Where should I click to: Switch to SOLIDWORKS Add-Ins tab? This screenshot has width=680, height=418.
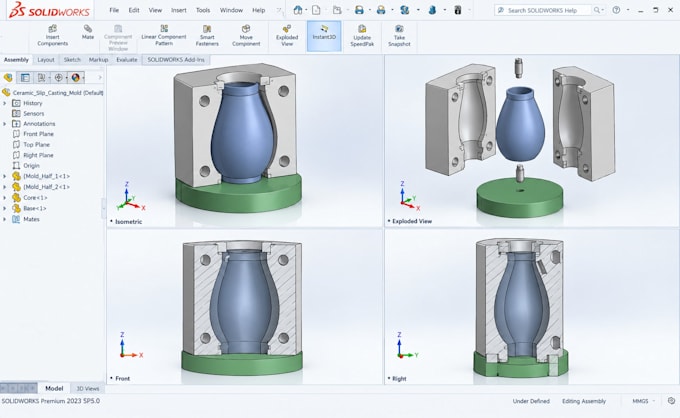176,60
